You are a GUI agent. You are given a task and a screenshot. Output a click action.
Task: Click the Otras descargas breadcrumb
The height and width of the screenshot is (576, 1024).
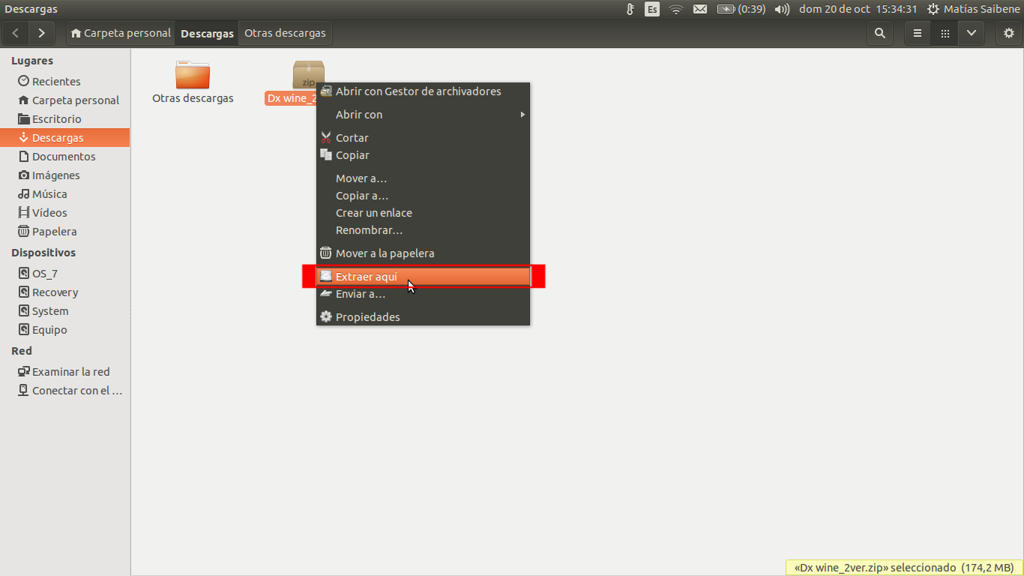pyautogui.click(x=285, y=33)
